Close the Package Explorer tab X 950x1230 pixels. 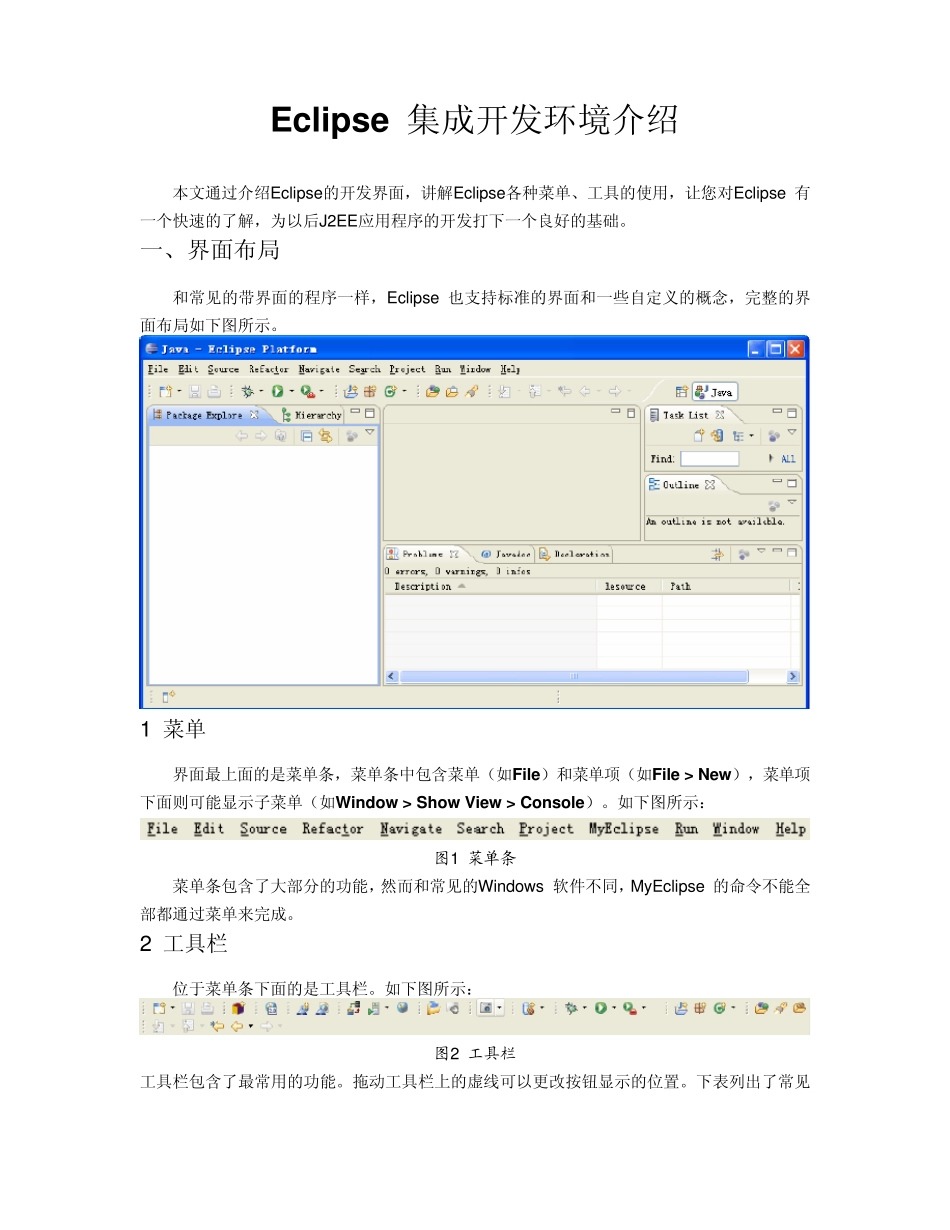point(254,415)
